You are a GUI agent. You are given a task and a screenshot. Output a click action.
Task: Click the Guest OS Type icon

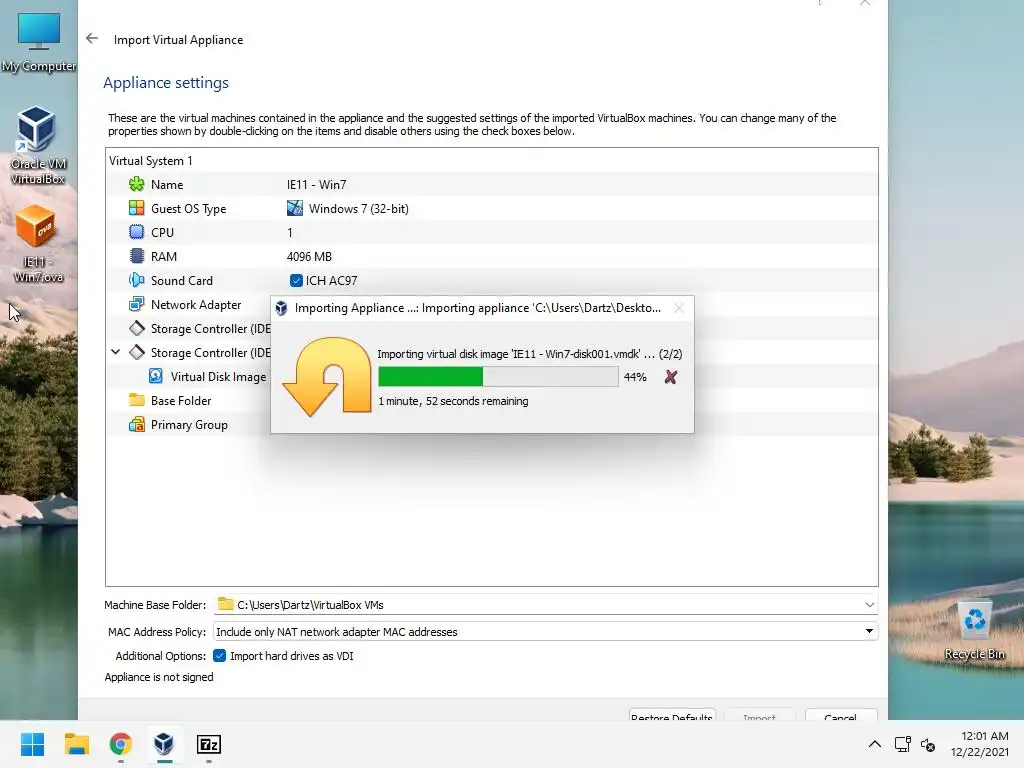tap(136, 208)
